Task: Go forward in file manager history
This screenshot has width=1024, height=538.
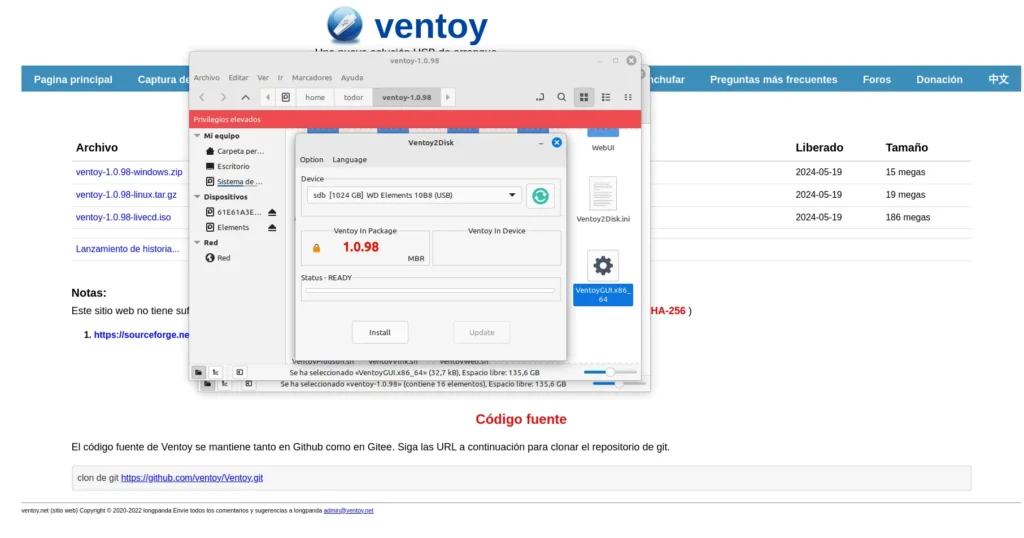Action: click(x=223, y=97)
